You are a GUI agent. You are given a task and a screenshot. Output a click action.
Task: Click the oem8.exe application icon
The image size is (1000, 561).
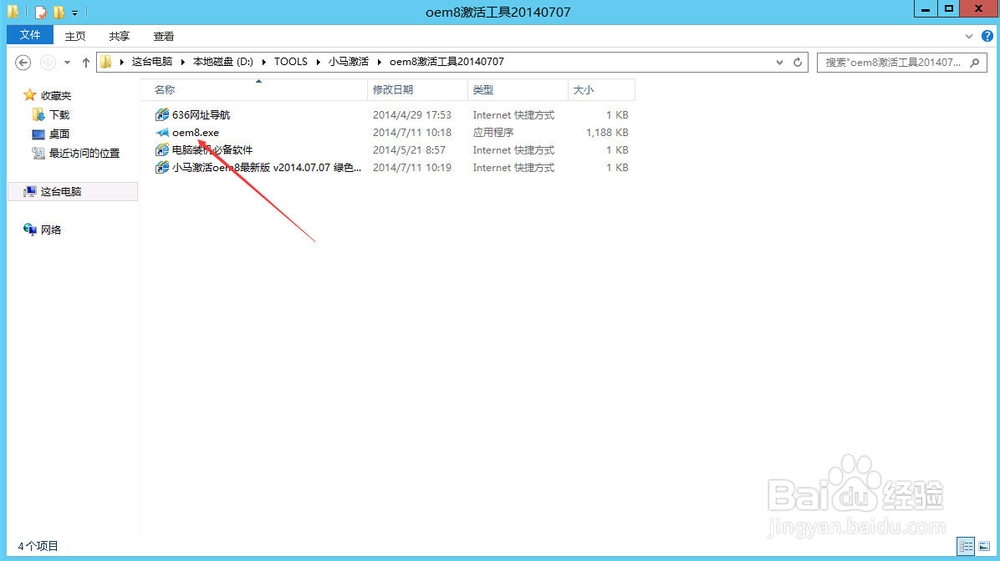click(x=162, y=133)
